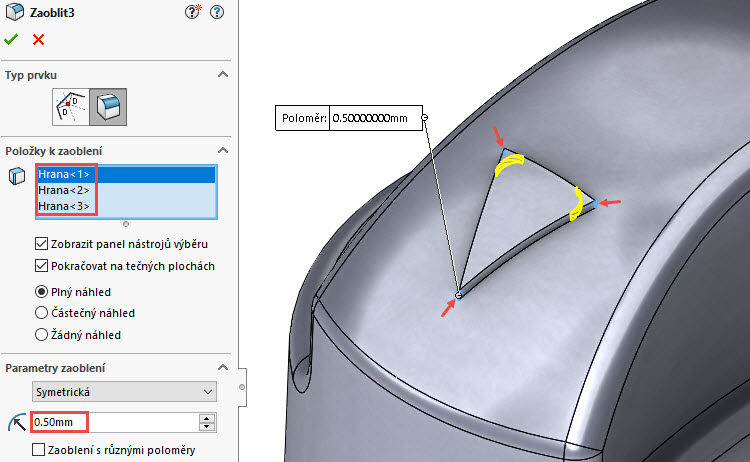
Task: Enable Zaoblení s různými poloměry checkbox
Action: (38, 450)
